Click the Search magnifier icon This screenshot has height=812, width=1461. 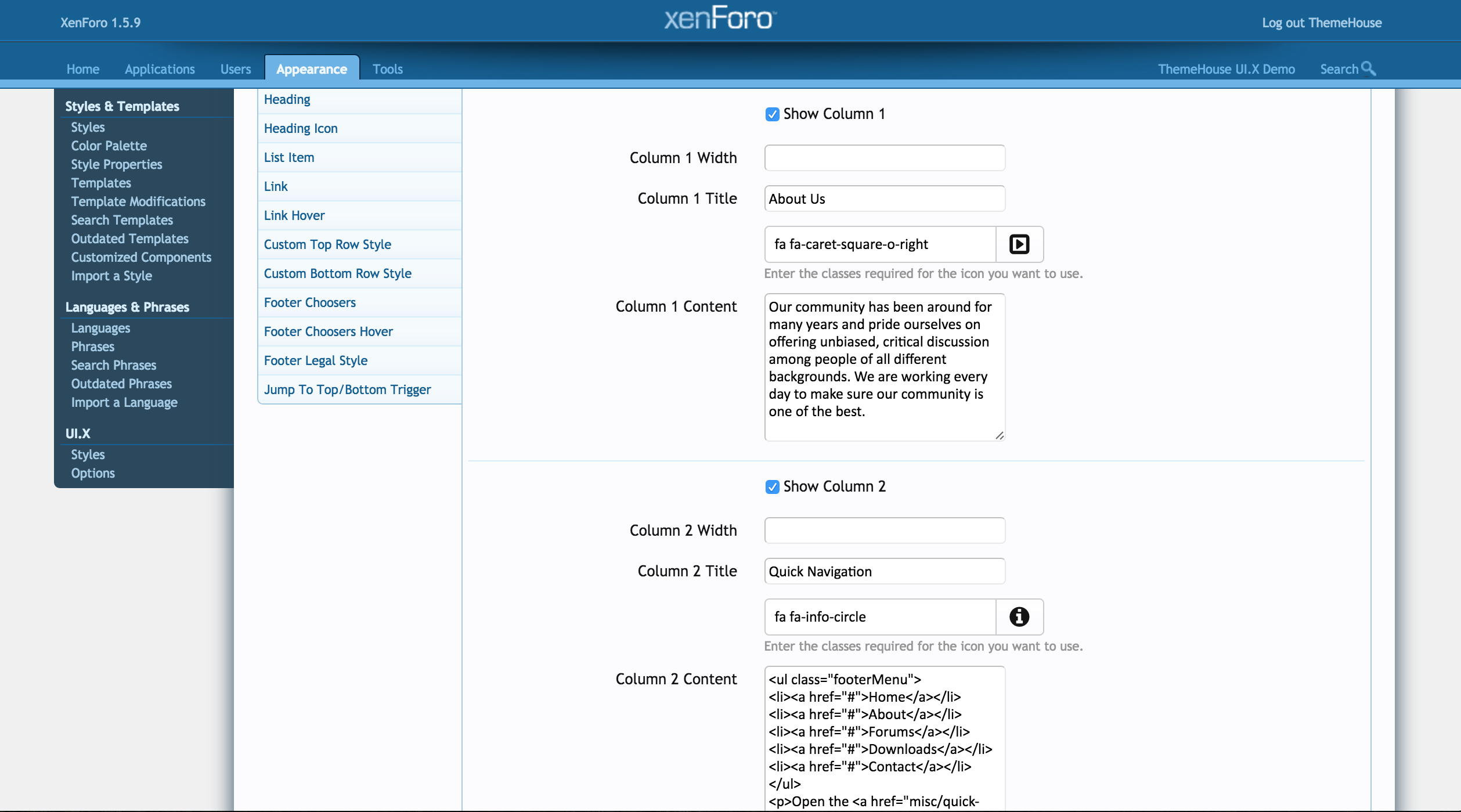(1368, 68)
